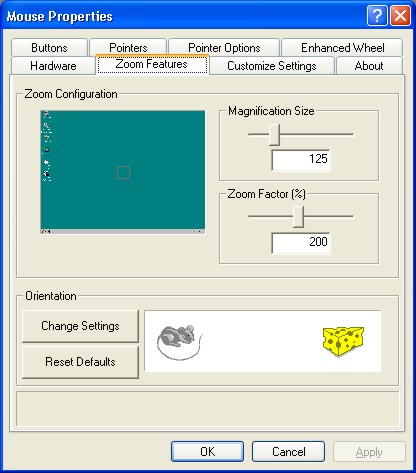Click the mouse picture in Orientation
Viewport: 416px width, 473px height.
(x=180, y=342)
